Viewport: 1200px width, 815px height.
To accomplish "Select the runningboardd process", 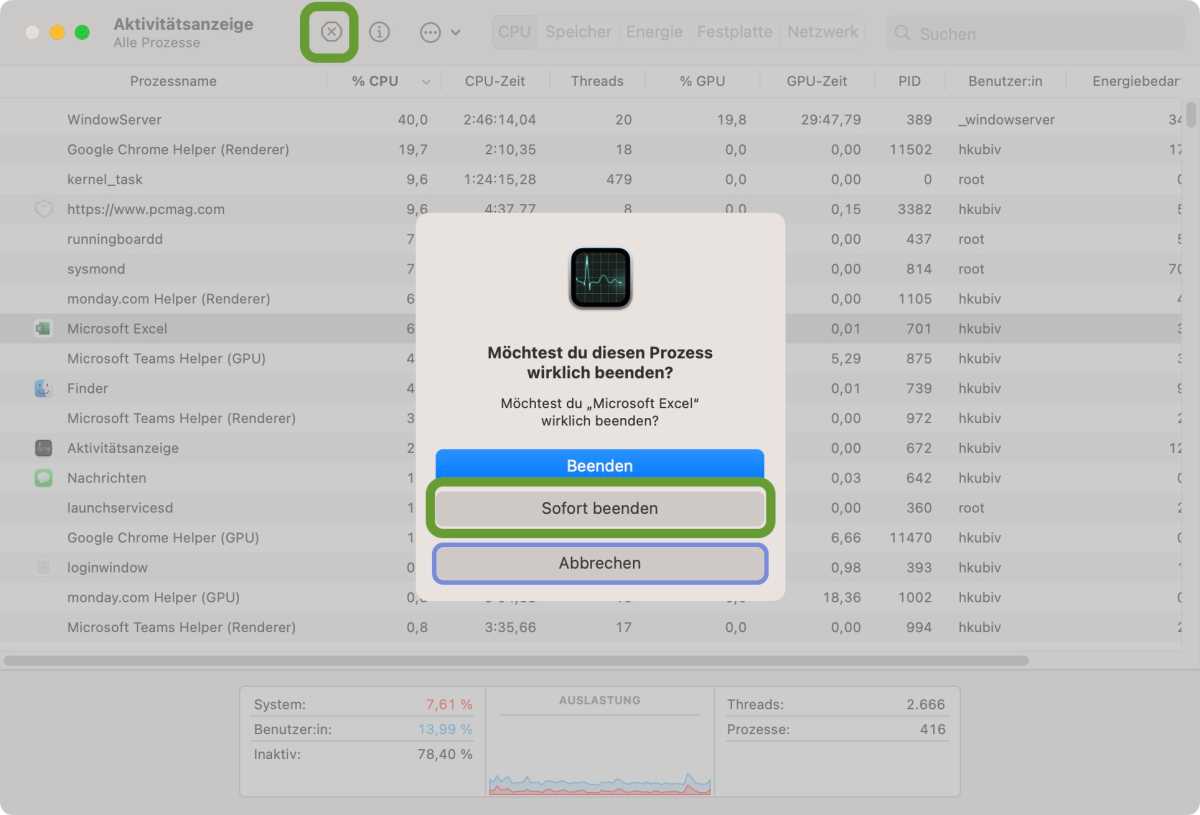I will (x=115, y=239).
